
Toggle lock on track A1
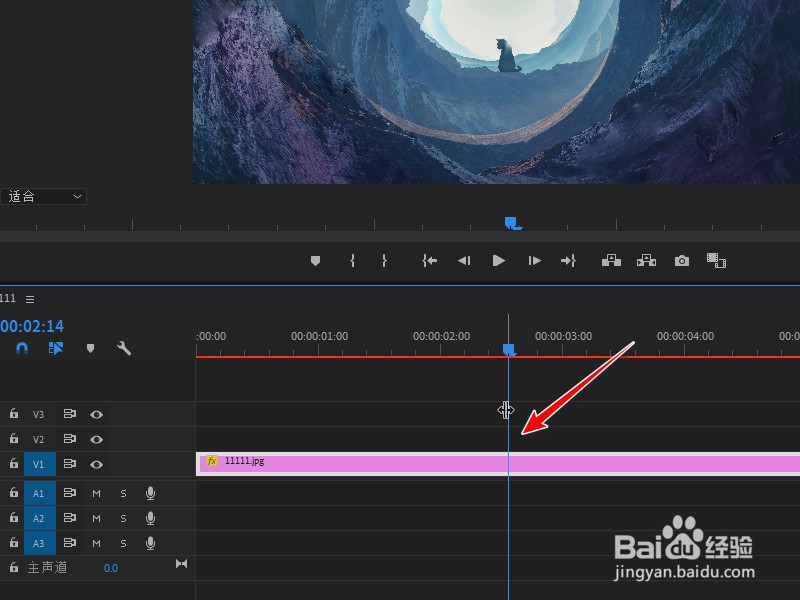coord(14,492)
